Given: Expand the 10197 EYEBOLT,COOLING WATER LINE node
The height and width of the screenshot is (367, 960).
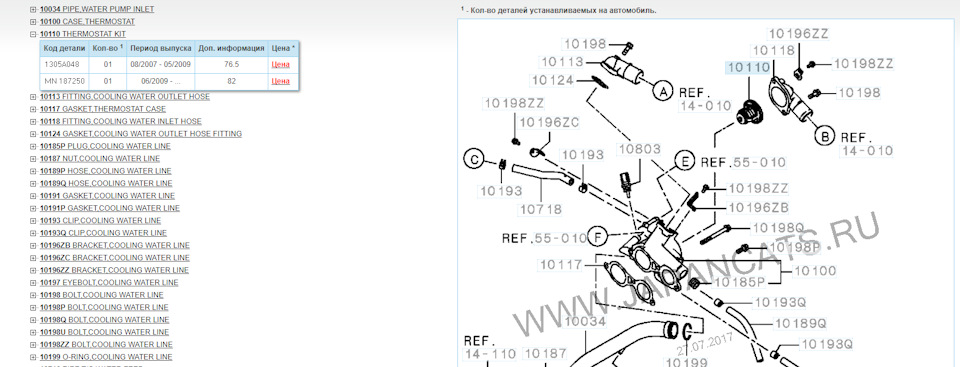Looking at the screenshot, I should tap(33, 282).
